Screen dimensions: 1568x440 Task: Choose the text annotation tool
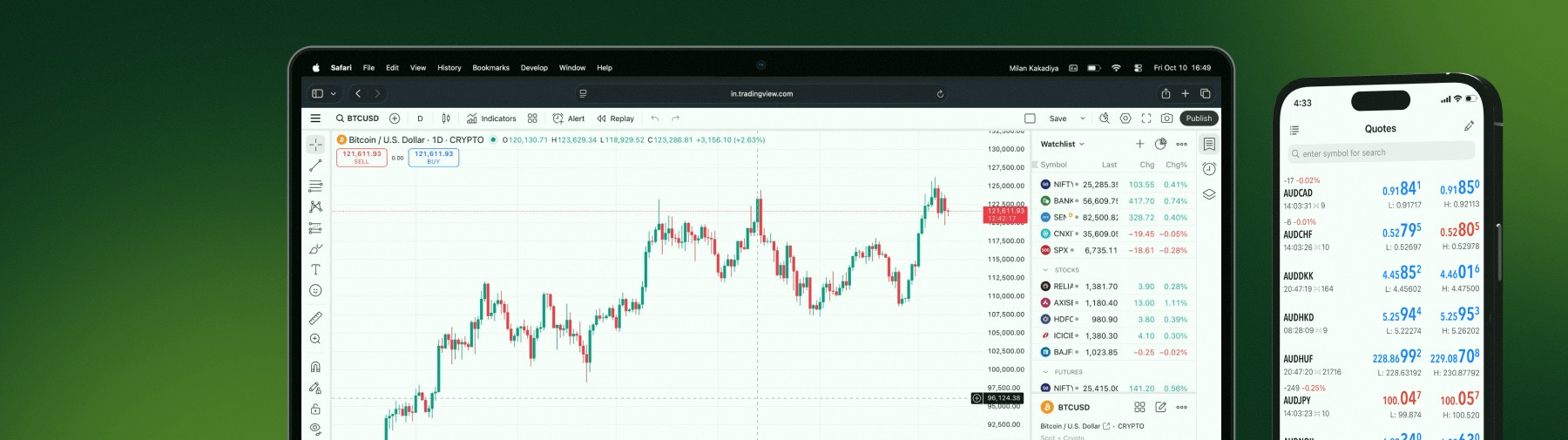pyautogui.click(x=315, y=270)
